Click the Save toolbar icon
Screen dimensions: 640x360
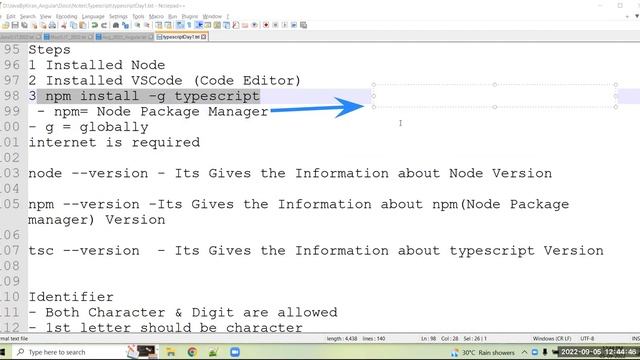point(15,25)
